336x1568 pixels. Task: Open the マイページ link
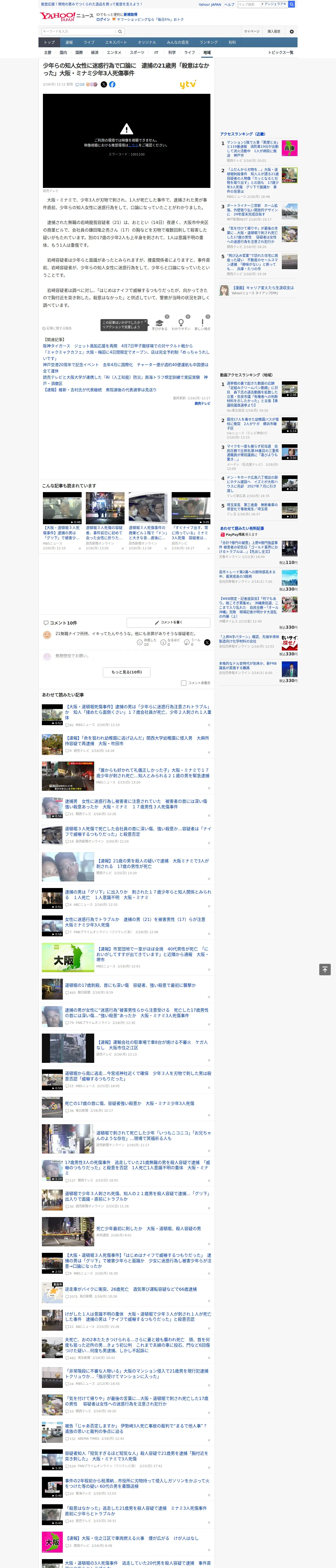click(252, 32)
